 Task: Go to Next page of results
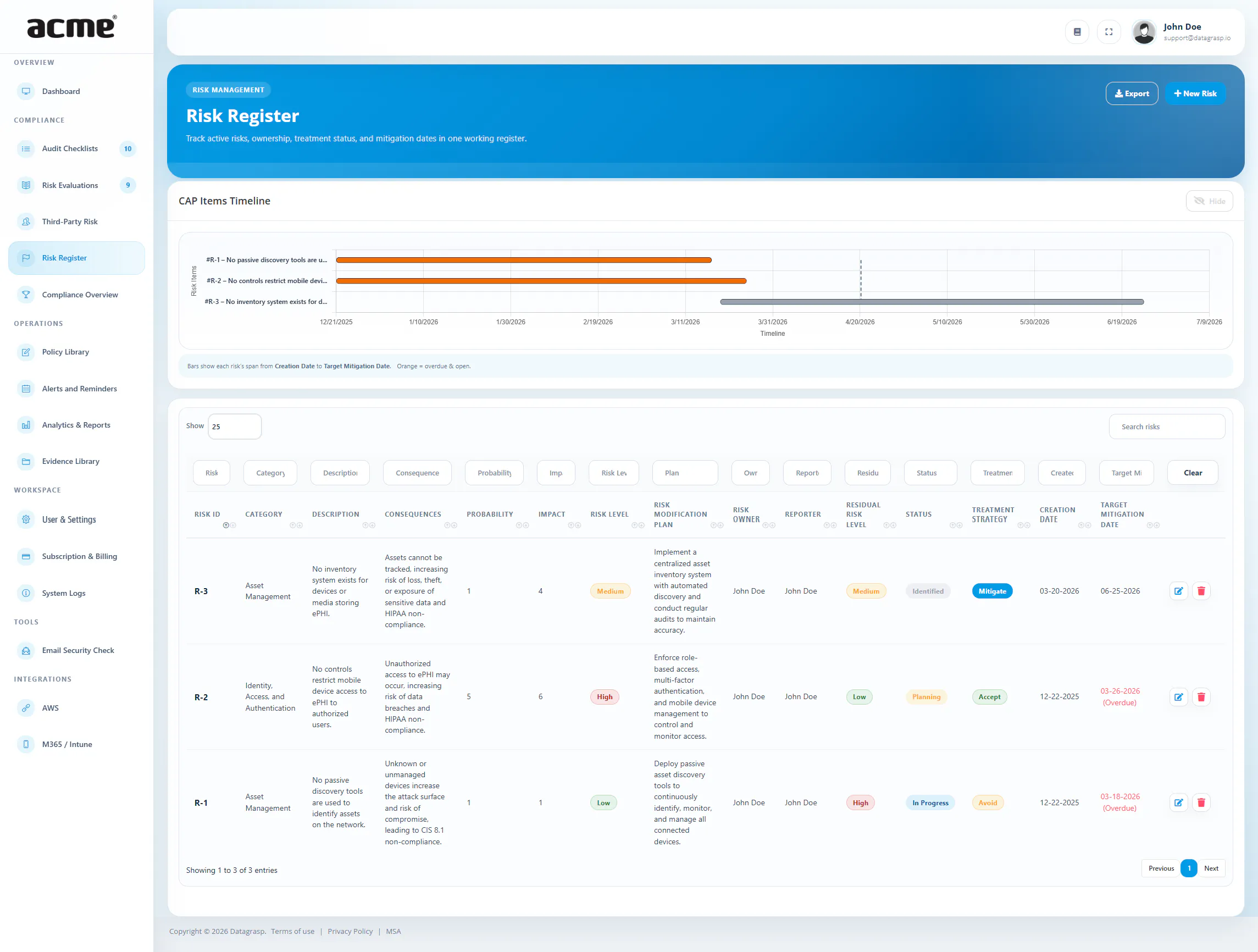1211,868
